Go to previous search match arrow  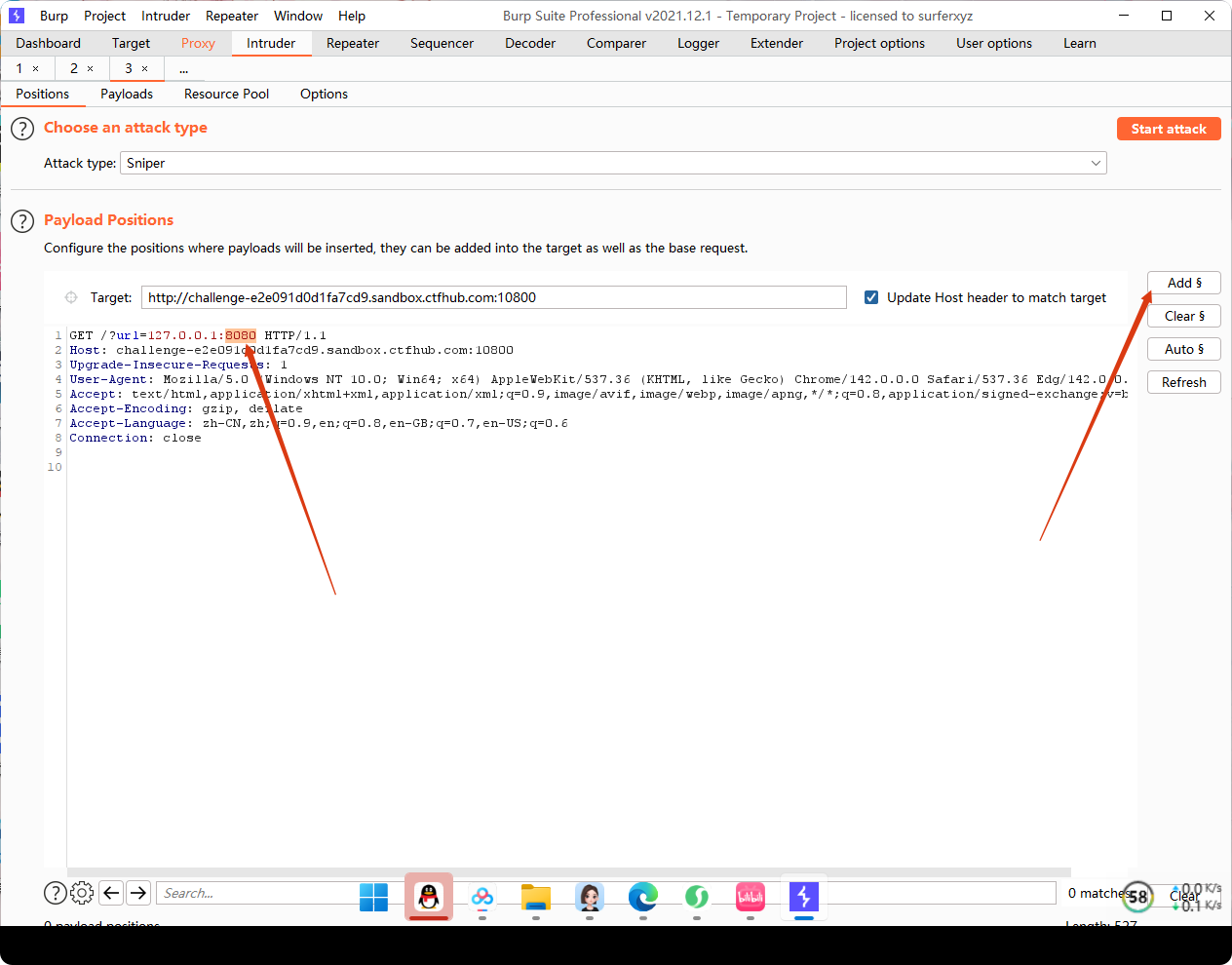tap(111, 893)
